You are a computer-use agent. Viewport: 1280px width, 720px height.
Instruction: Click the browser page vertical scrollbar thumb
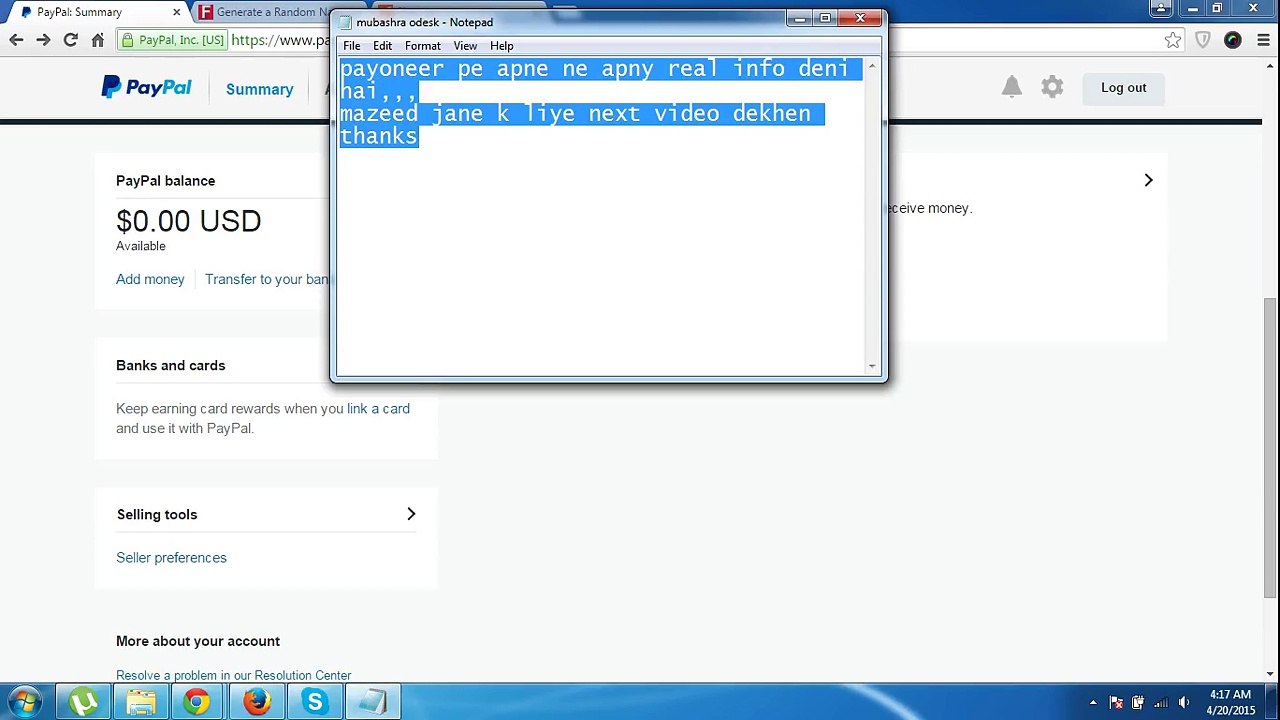[x=1271, y=447]
